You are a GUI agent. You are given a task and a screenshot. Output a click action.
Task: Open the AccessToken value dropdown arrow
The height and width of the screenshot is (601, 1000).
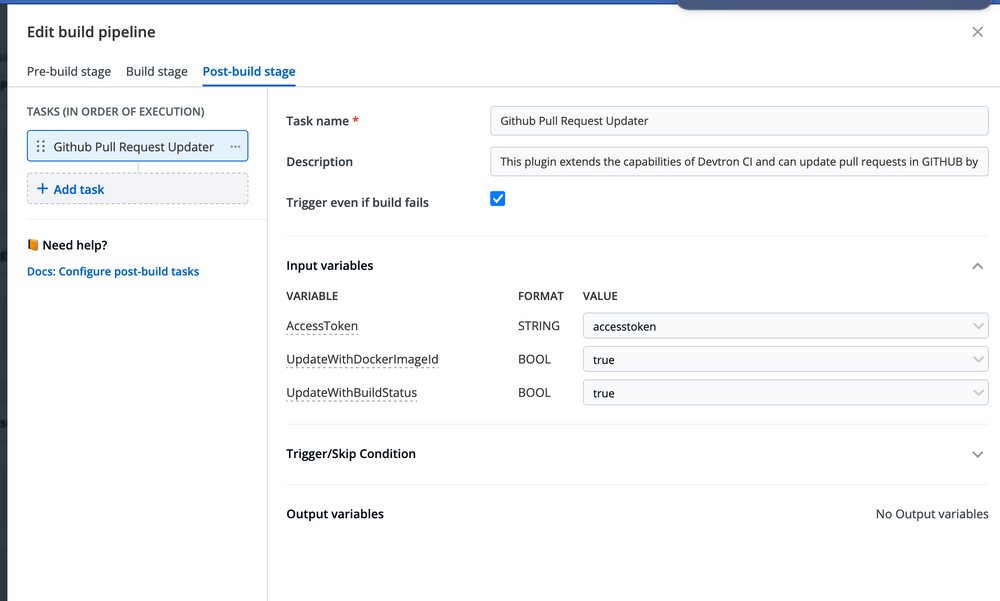(x=977, y=325)
